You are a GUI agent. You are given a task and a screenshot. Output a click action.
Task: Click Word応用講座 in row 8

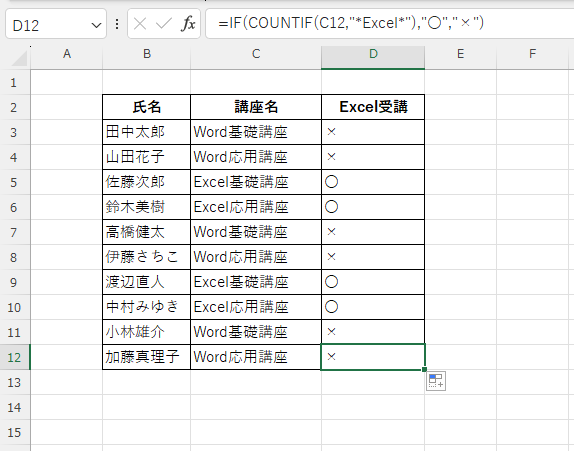(x=256, y=257)
